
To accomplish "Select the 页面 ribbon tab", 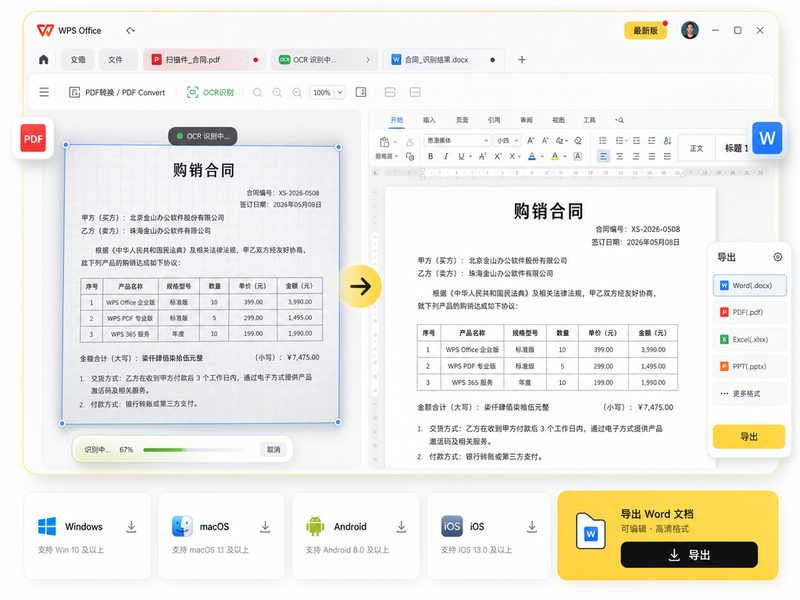I will [462, 120].
